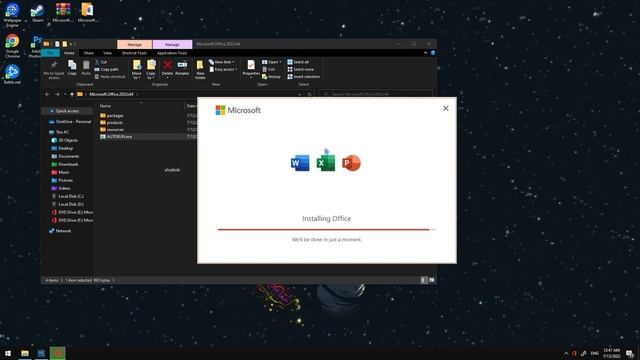Close the Installing Office dialog
Screen dimensions: 640x360
(x=446, y=108)
